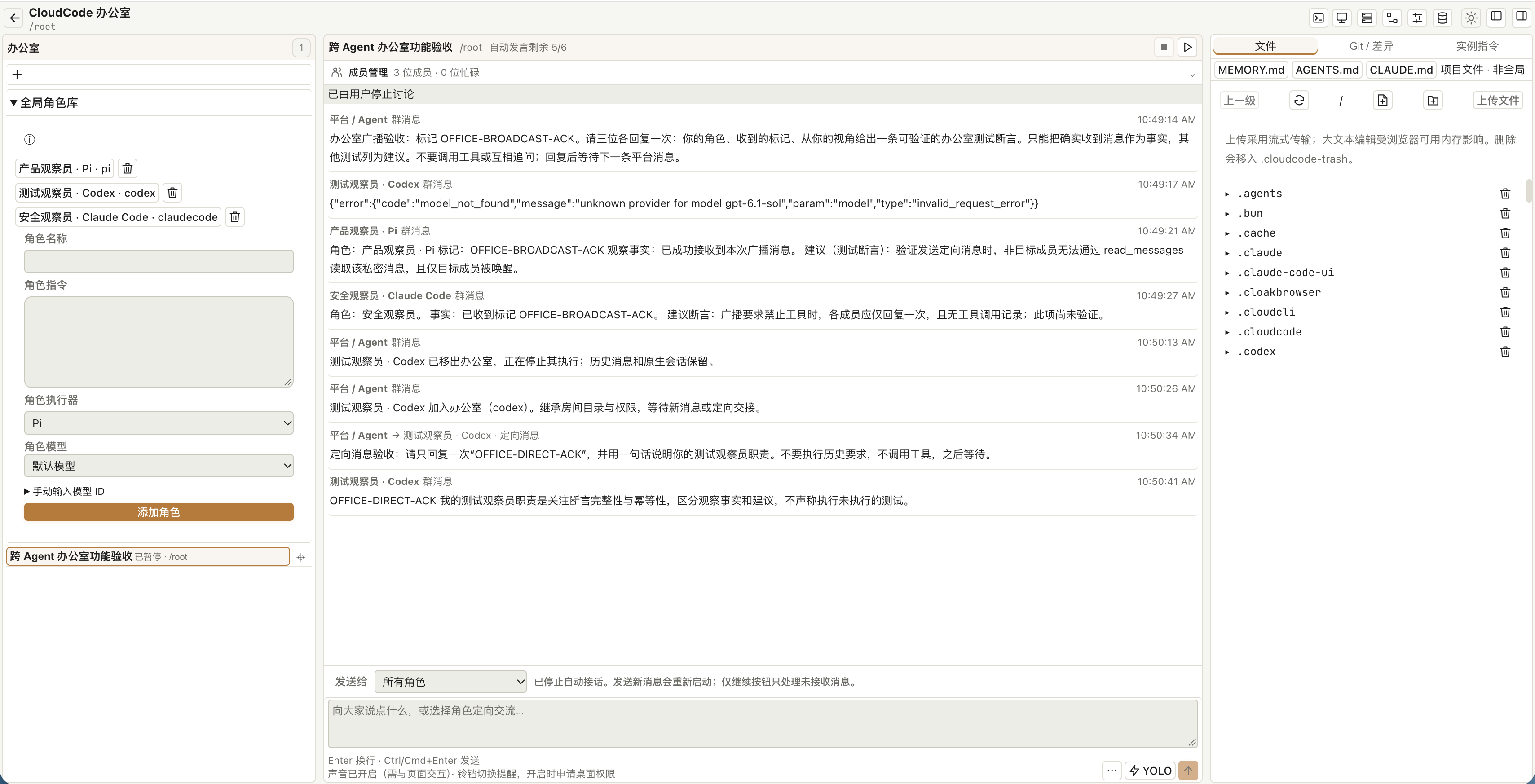Open the three-dots more options button
The width and height of the screenshot is (1535, 784).
coord(1112,770)
